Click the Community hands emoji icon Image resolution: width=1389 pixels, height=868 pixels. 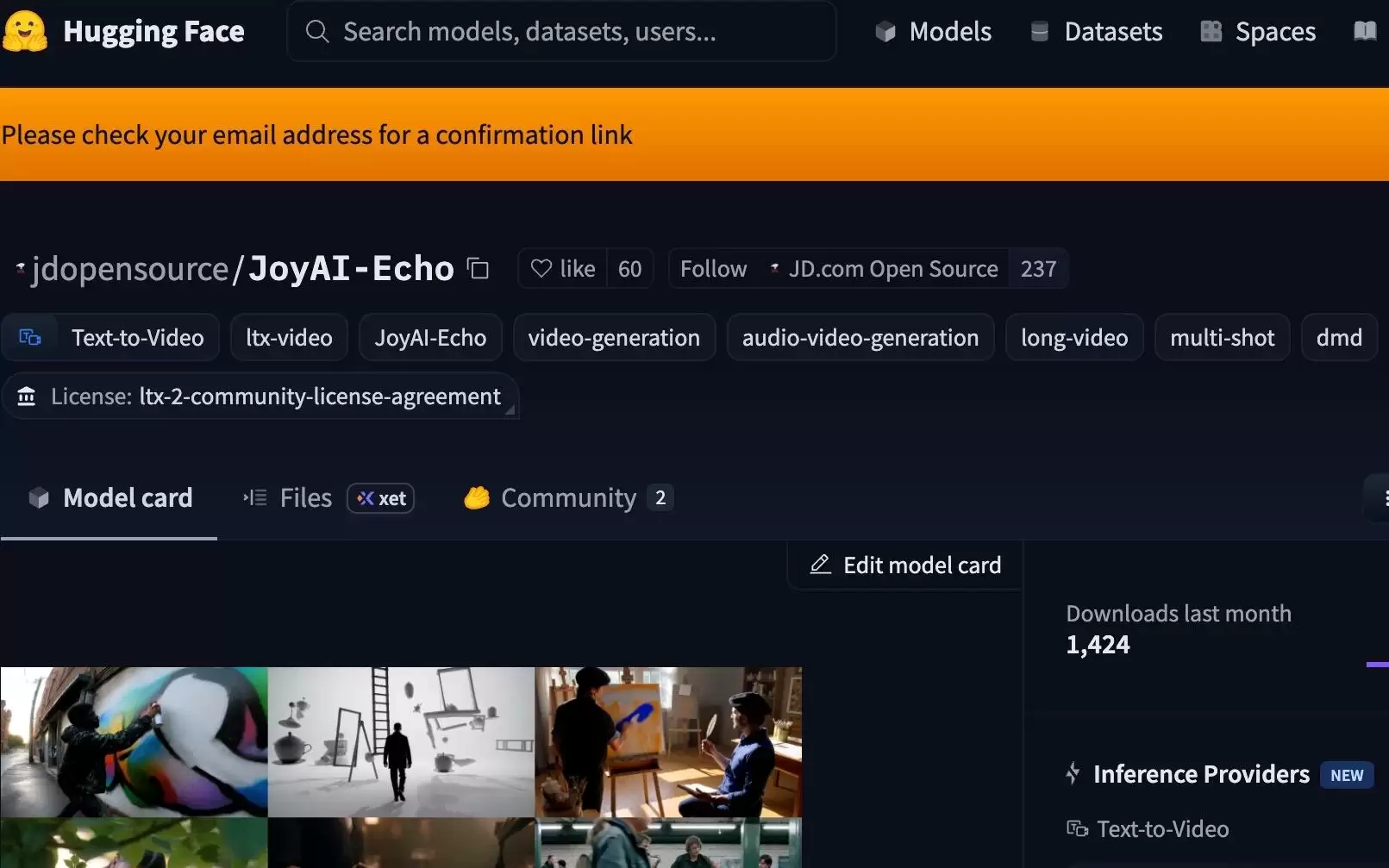click(x=477, y=497)
